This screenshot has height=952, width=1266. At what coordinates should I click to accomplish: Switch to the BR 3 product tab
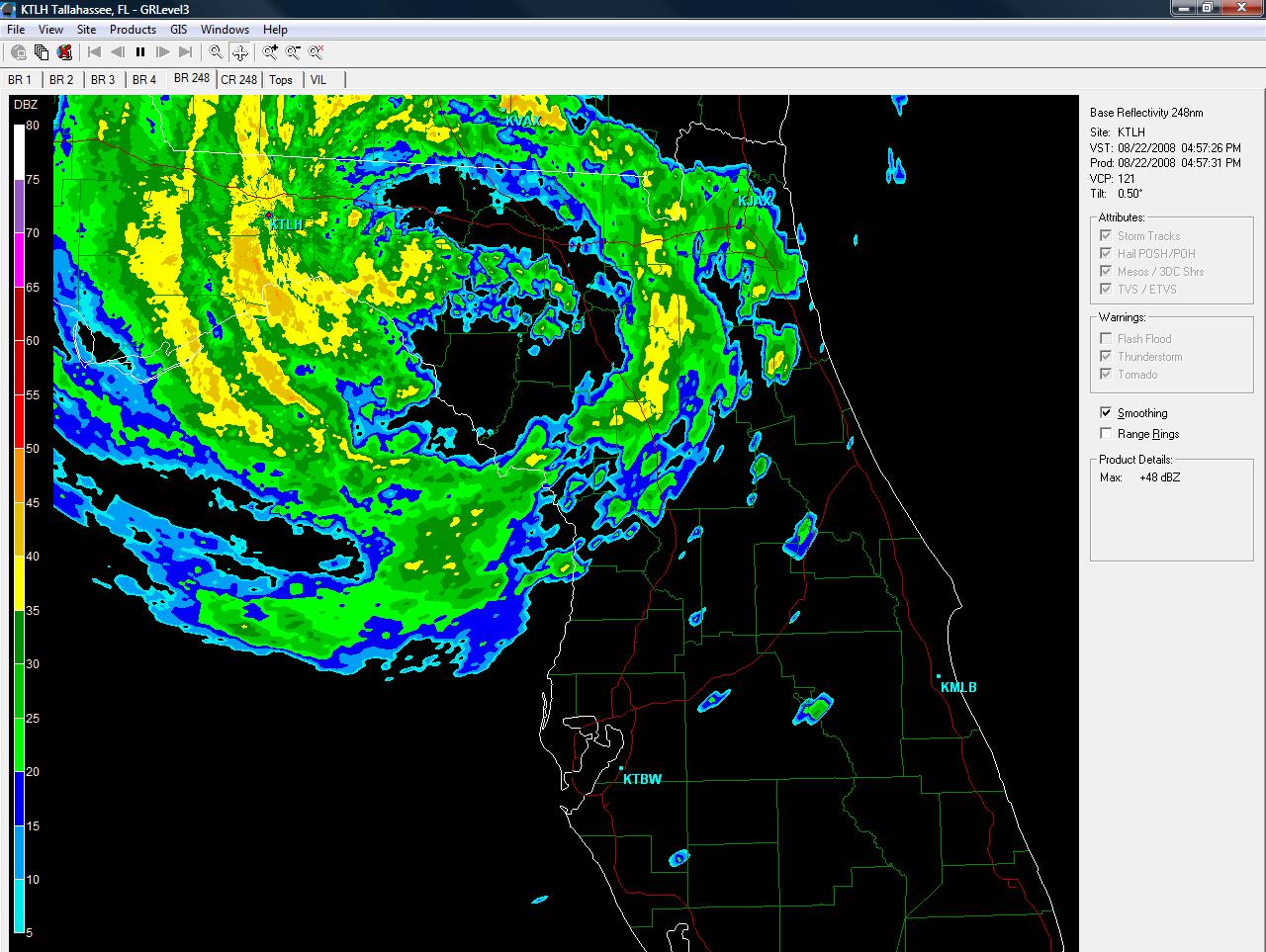[x=103, y=80]
